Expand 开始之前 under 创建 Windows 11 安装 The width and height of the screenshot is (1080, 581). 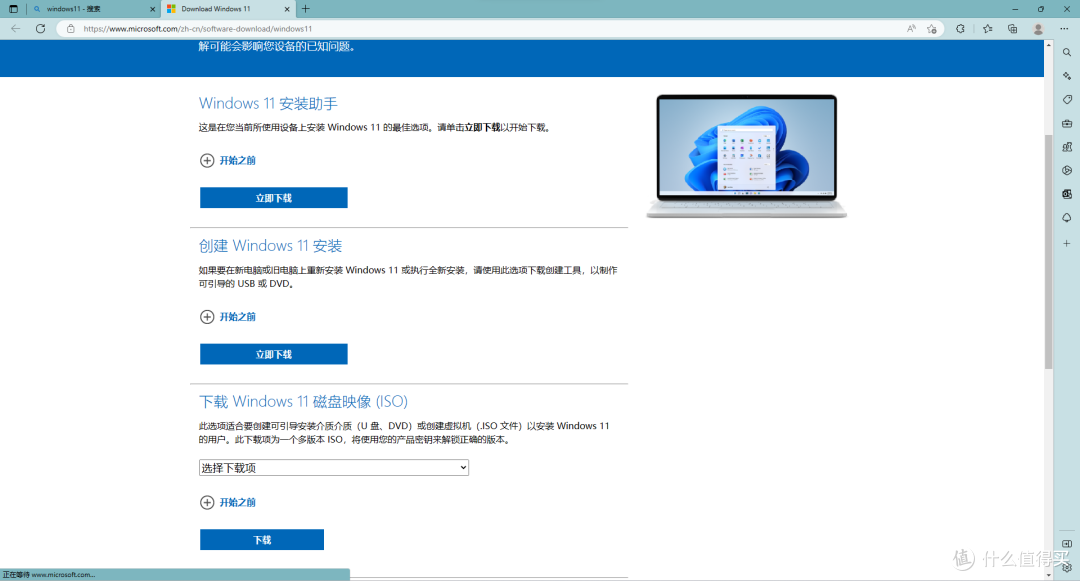227,317
